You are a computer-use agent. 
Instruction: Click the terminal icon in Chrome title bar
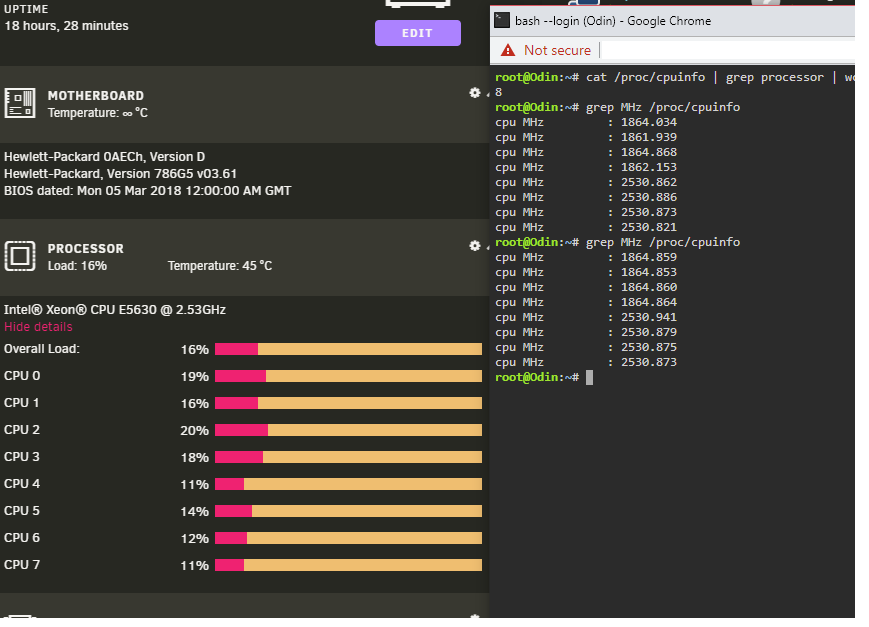click(502, 21)
